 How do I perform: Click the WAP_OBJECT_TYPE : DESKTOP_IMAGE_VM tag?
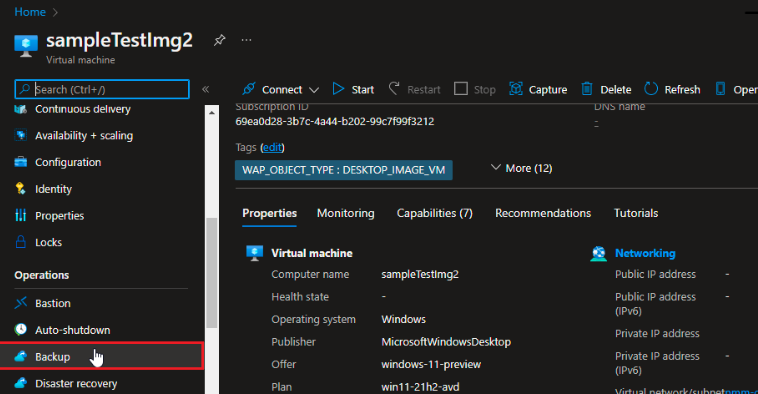point(344,170)
